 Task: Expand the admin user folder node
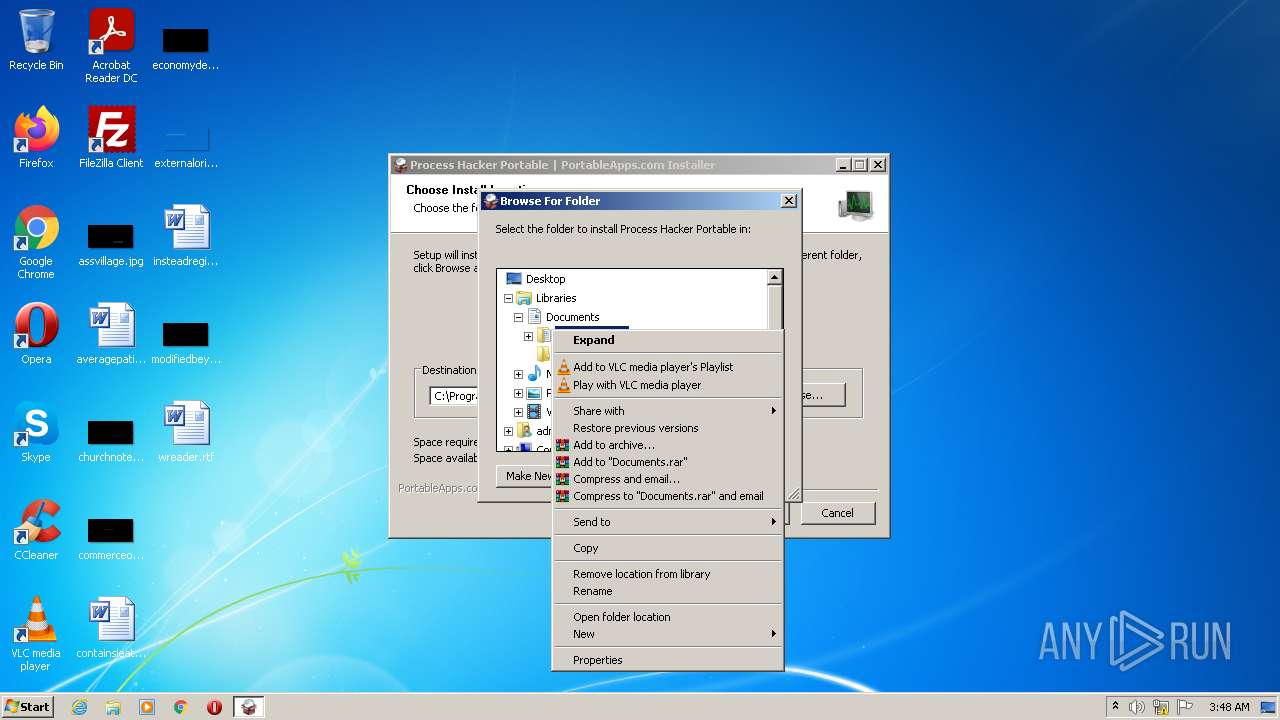pyautogui.click(x=508, y=431)
